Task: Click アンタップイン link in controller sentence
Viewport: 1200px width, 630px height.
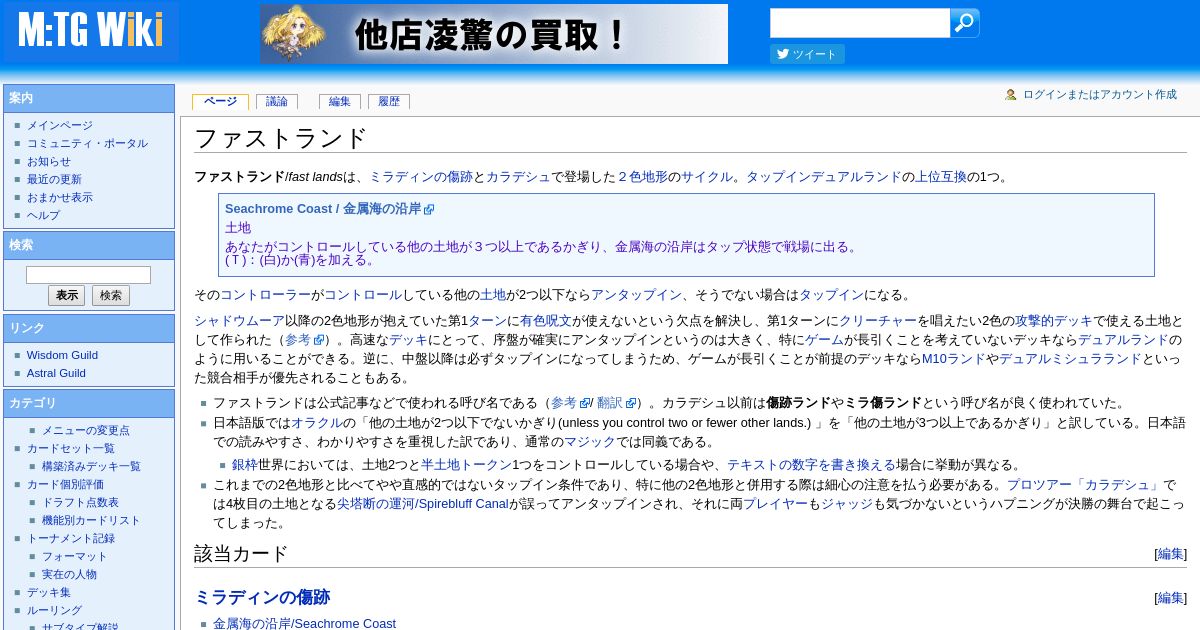Action: (636, 295)
